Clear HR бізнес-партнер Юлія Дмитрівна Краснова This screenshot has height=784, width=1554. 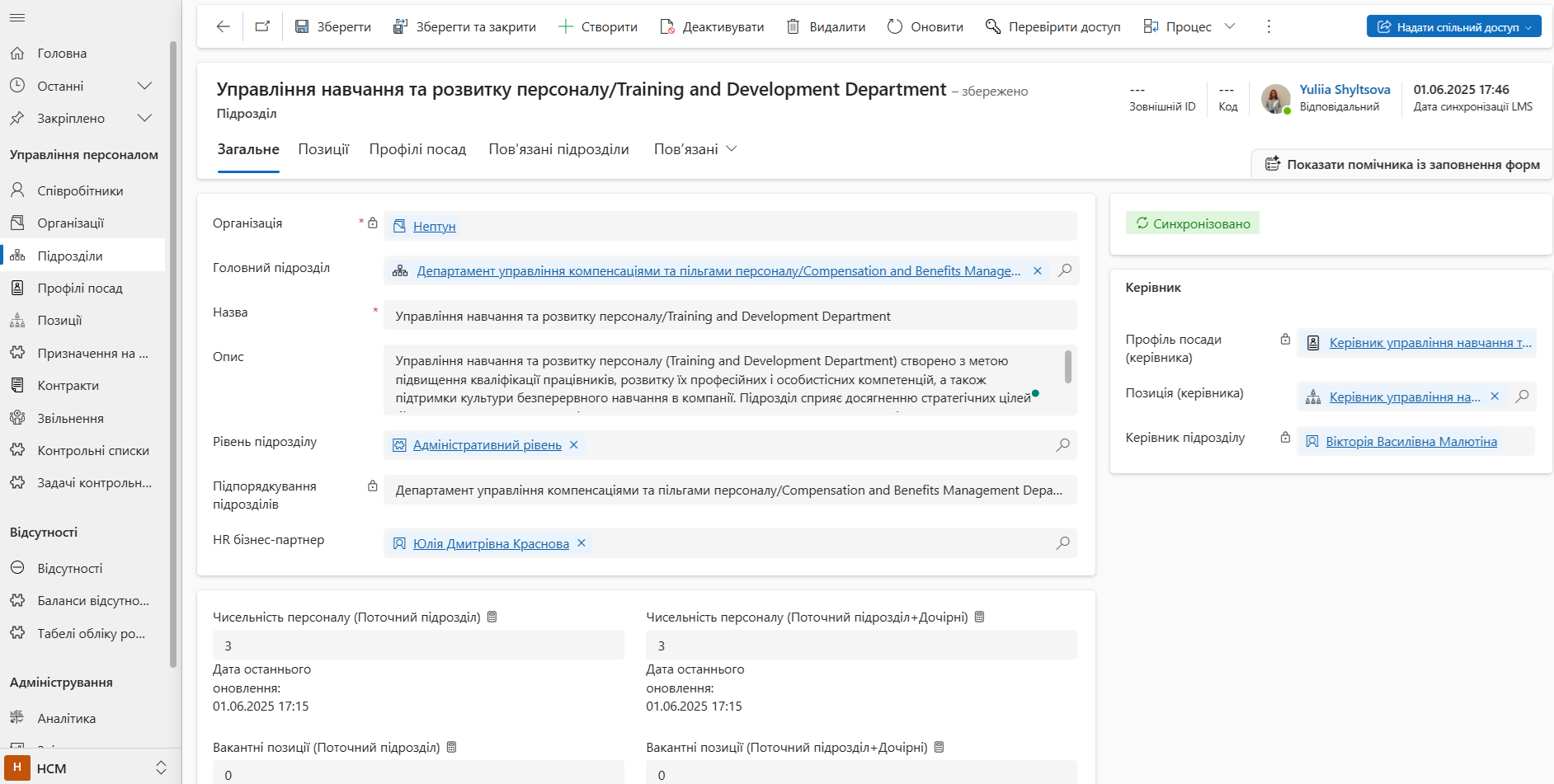pyautogui.click(x=582, y=543)
